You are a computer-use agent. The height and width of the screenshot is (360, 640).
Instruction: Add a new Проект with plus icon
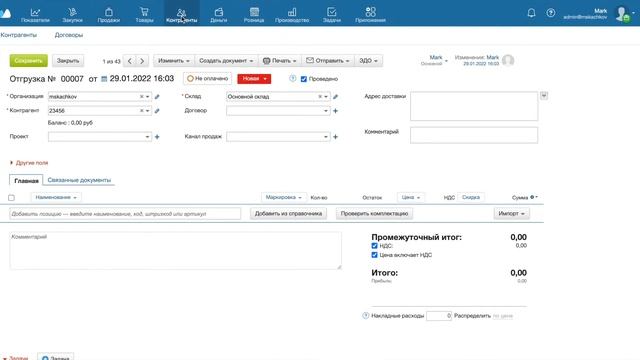coord(157,137)
